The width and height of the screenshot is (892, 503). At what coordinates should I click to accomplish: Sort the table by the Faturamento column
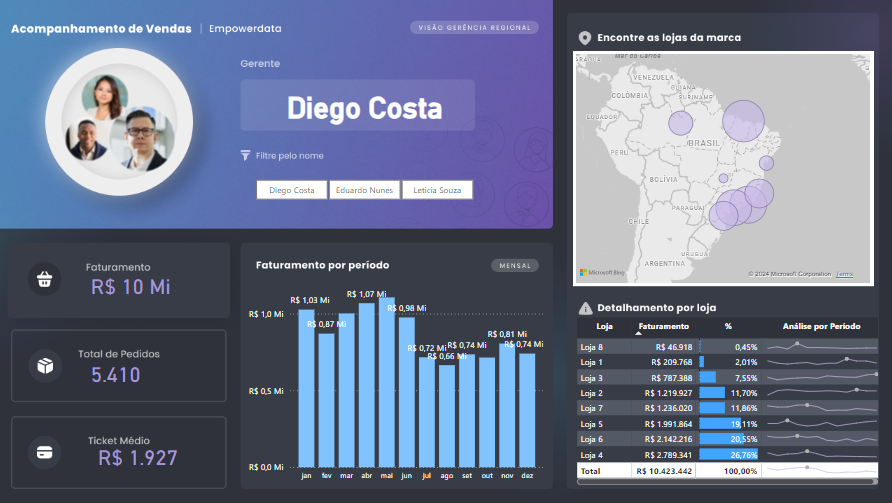[663, 327]
